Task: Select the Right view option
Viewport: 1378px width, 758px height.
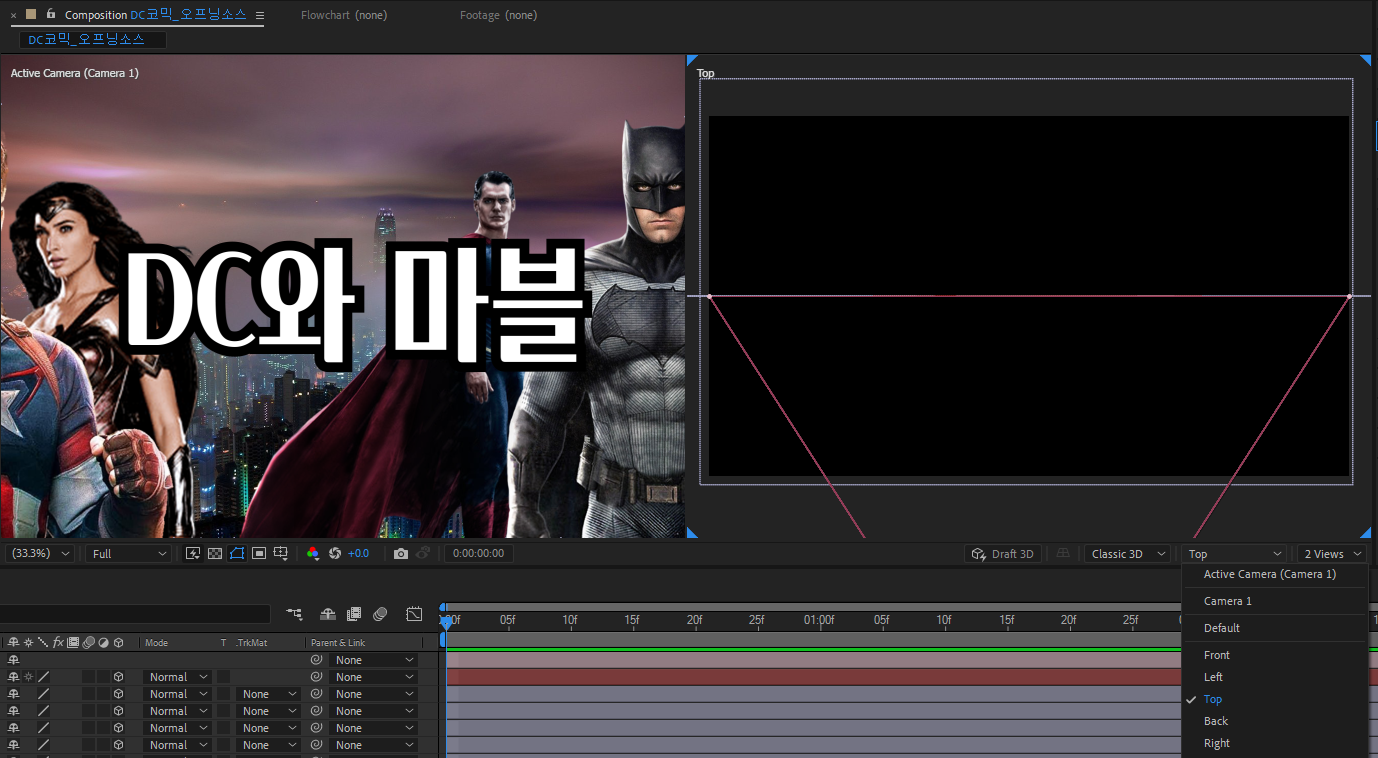Action: [x=1217, y=743]
